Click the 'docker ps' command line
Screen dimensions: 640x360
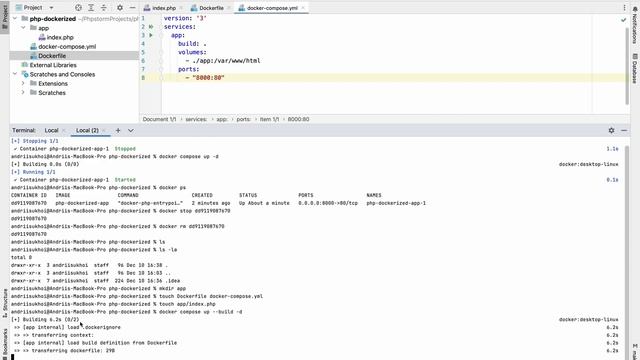(x=172, y=188)
